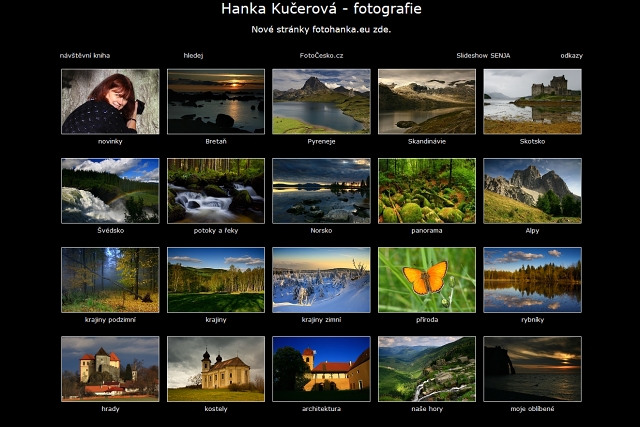The width and height of the screenshot is (640, 427).
Task: Click the Pyreneje caption label
Action: tap(321, 141)
